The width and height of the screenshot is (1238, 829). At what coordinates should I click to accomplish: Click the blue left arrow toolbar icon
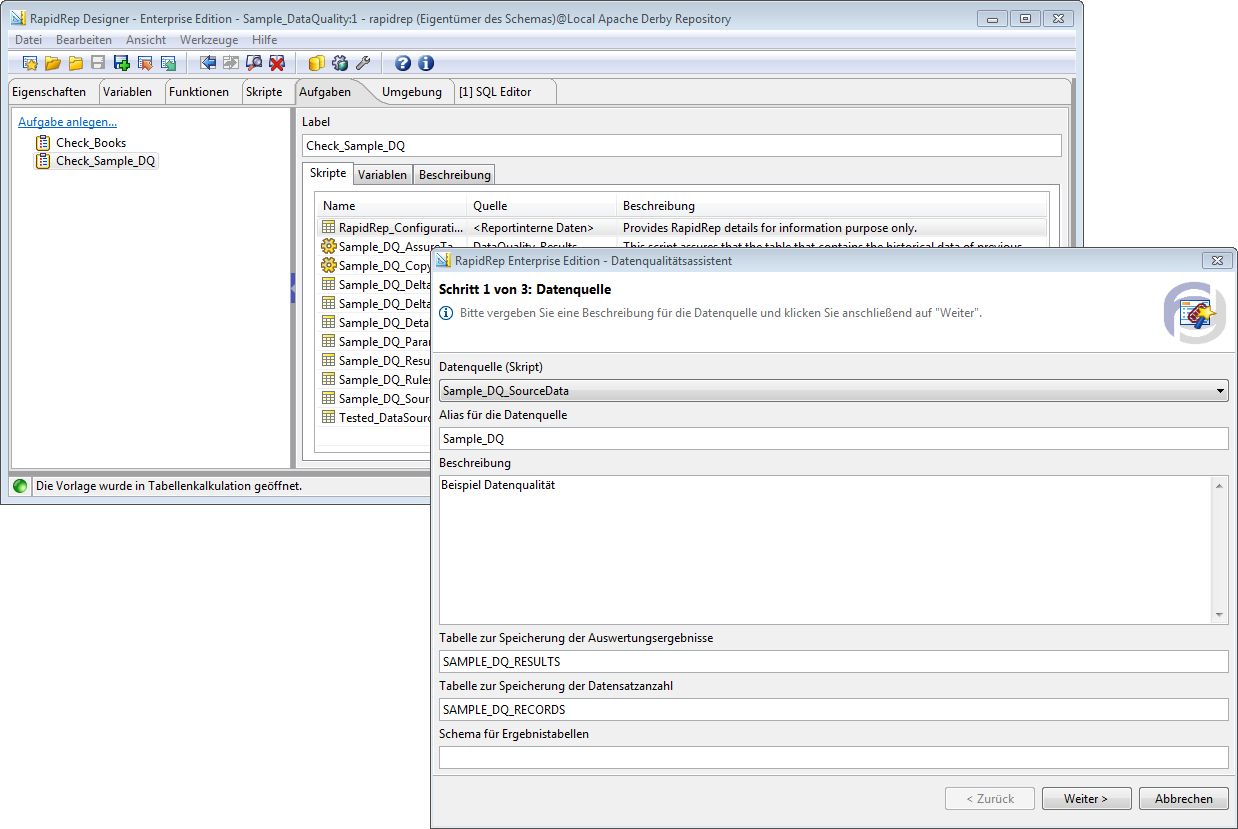[x=208, y=63]
